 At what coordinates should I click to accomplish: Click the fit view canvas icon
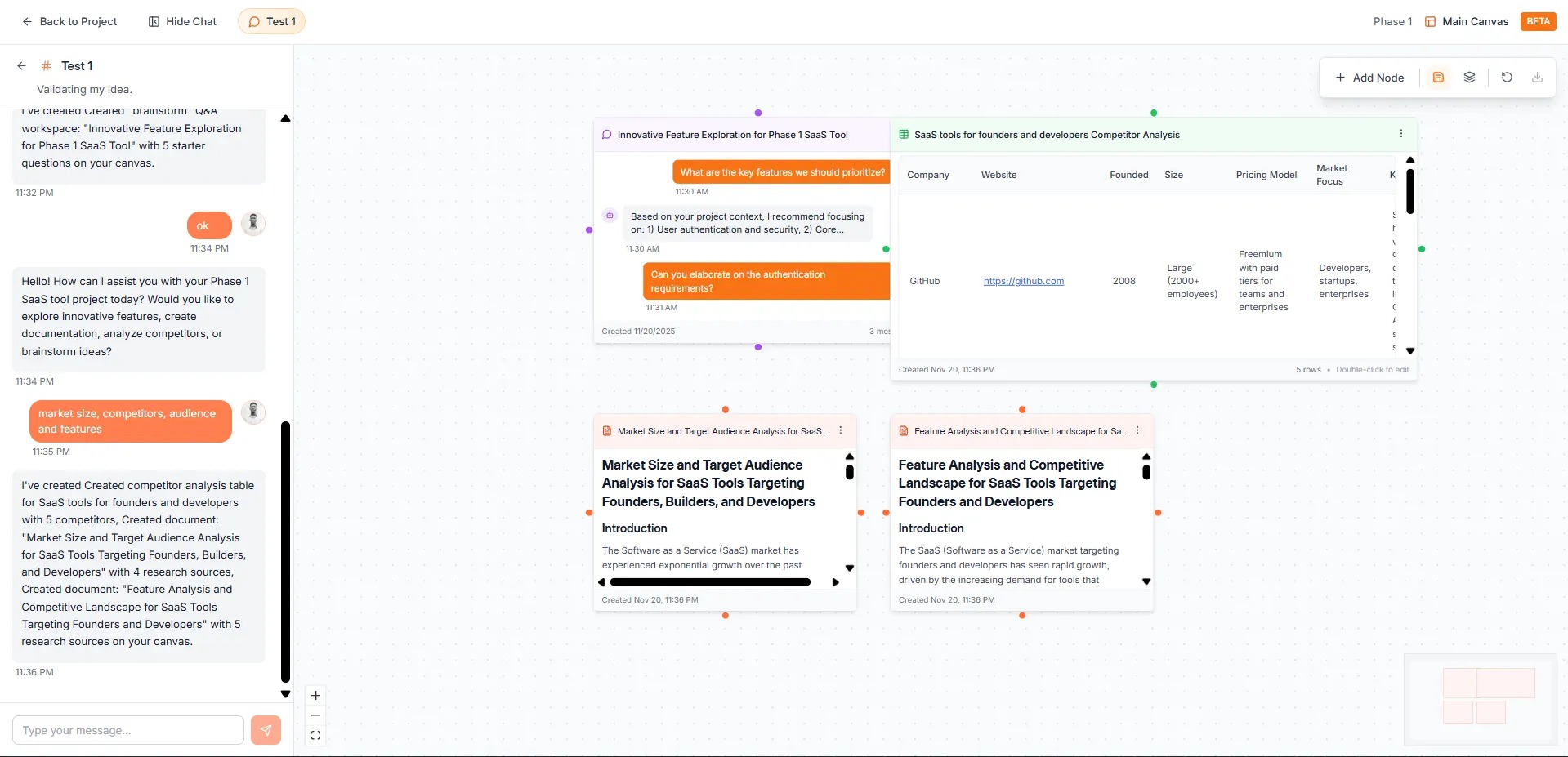(315, 736)
